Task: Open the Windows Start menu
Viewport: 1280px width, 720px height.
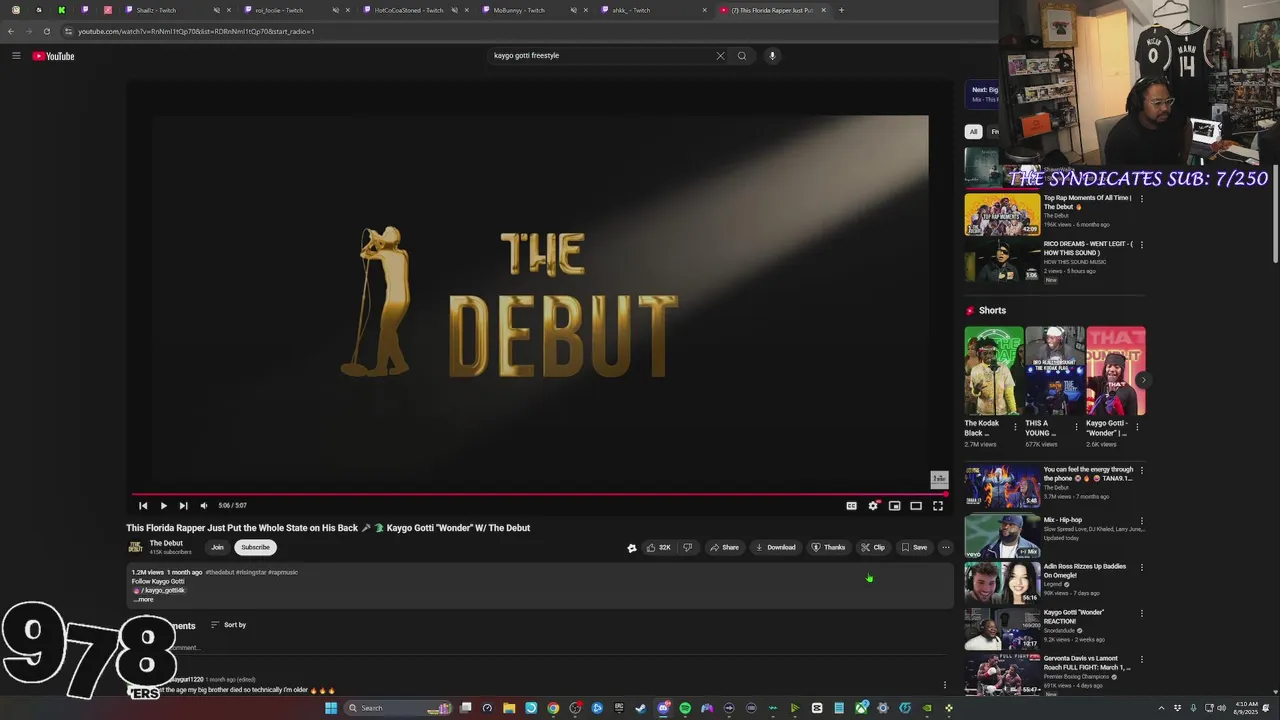Action: pos(331,708)
